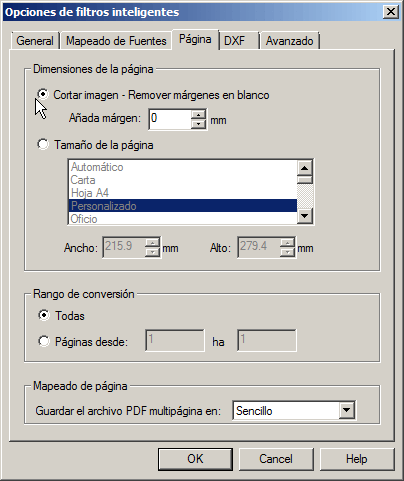Open the Mapeado de Fuentes tab

click(x=116, y=41)
